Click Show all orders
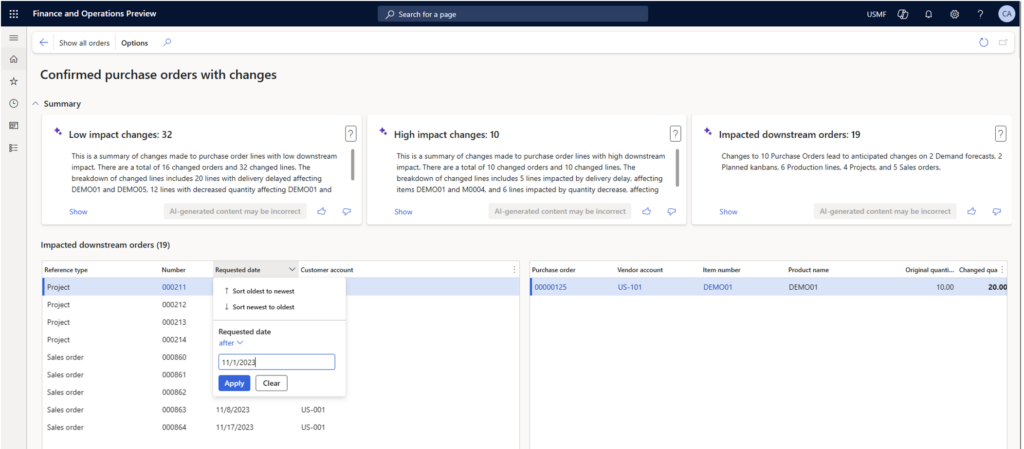Viewport: 1024px width, 449px height. click(84, 43)
